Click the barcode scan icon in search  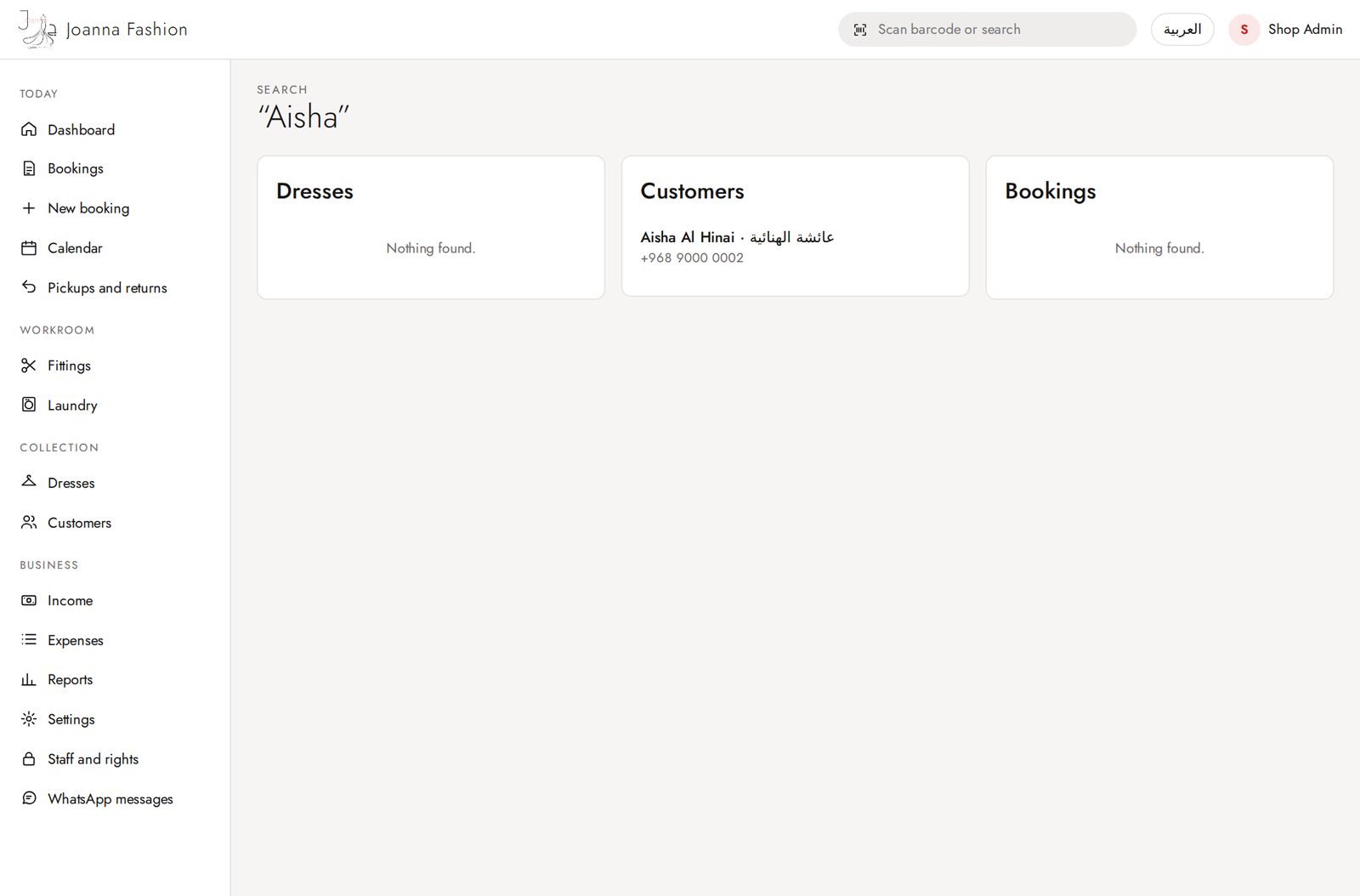[x=860, y=30]
